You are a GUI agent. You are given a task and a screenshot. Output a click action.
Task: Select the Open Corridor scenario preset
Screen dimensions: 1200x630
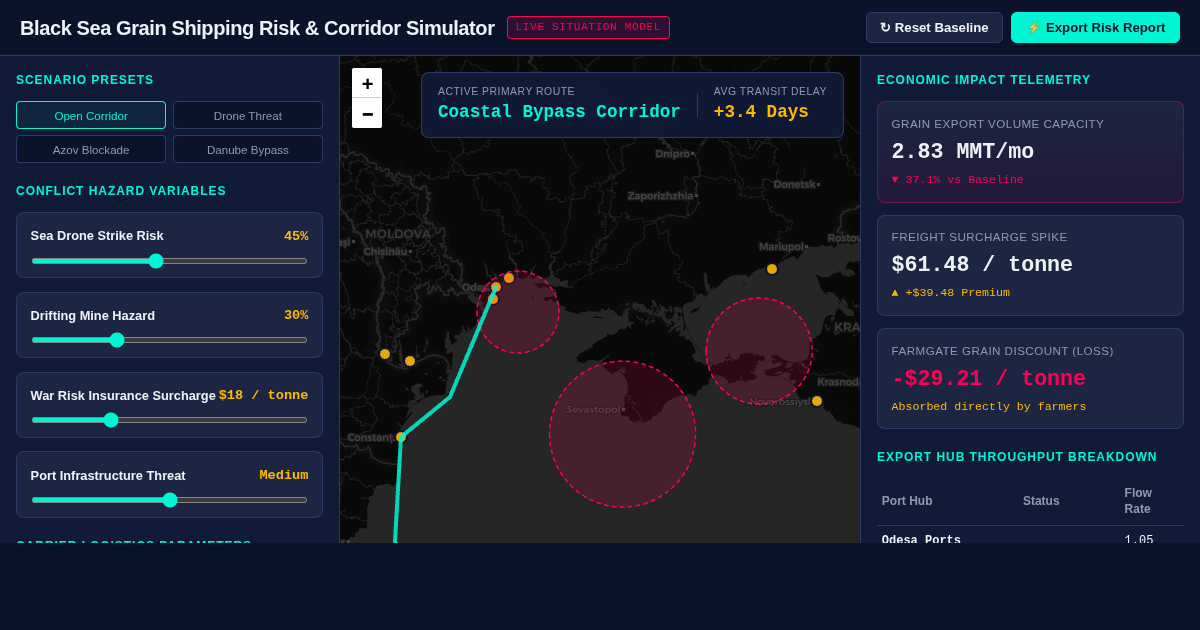[91, 115]
